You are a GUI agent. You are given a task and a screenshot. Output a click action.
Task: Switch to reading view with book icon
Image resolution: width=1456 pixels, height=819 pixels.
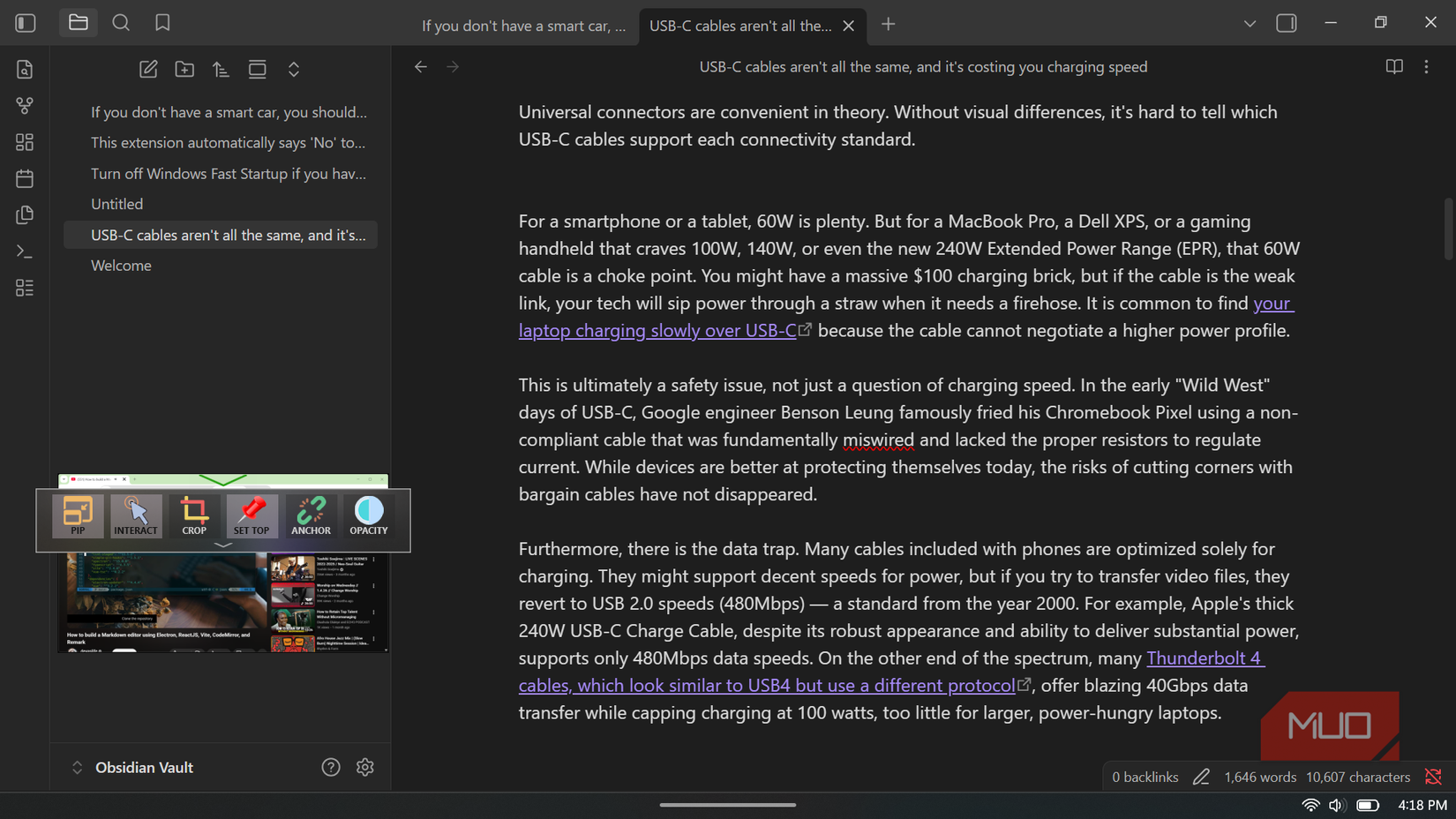click(x=1394, y=67)
